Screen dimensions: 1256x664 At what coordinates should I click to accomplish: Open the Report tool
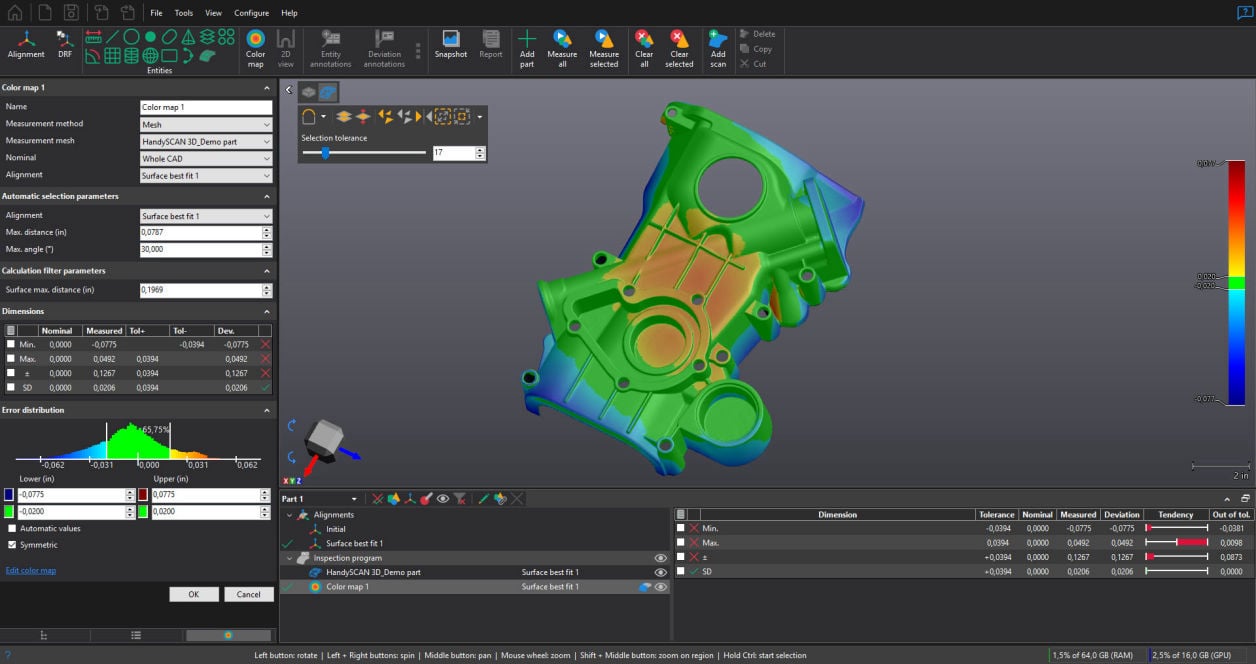[x=490, y=47]
